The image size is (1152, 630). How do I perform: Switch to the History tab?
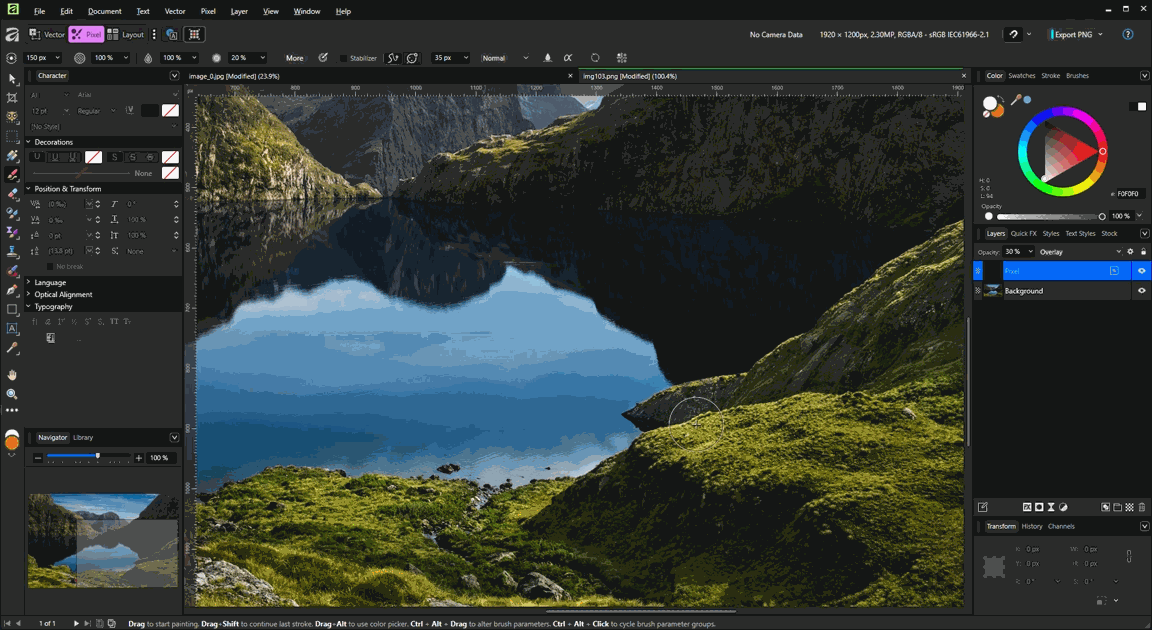click(x=1032, y=526)
